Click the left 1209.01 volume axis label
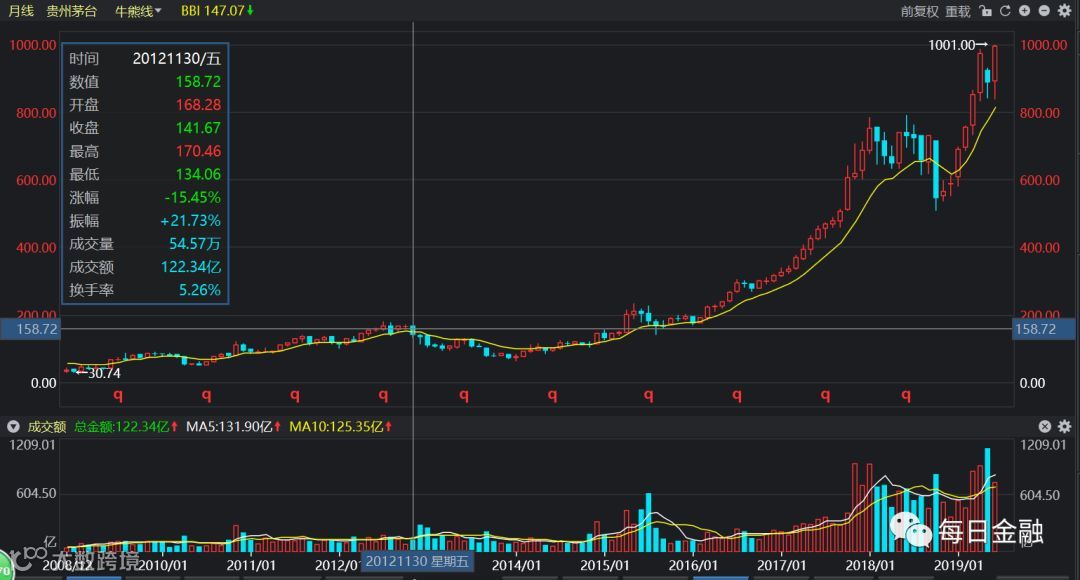Screen dimensions: 1080x580 tap(32, 445)
